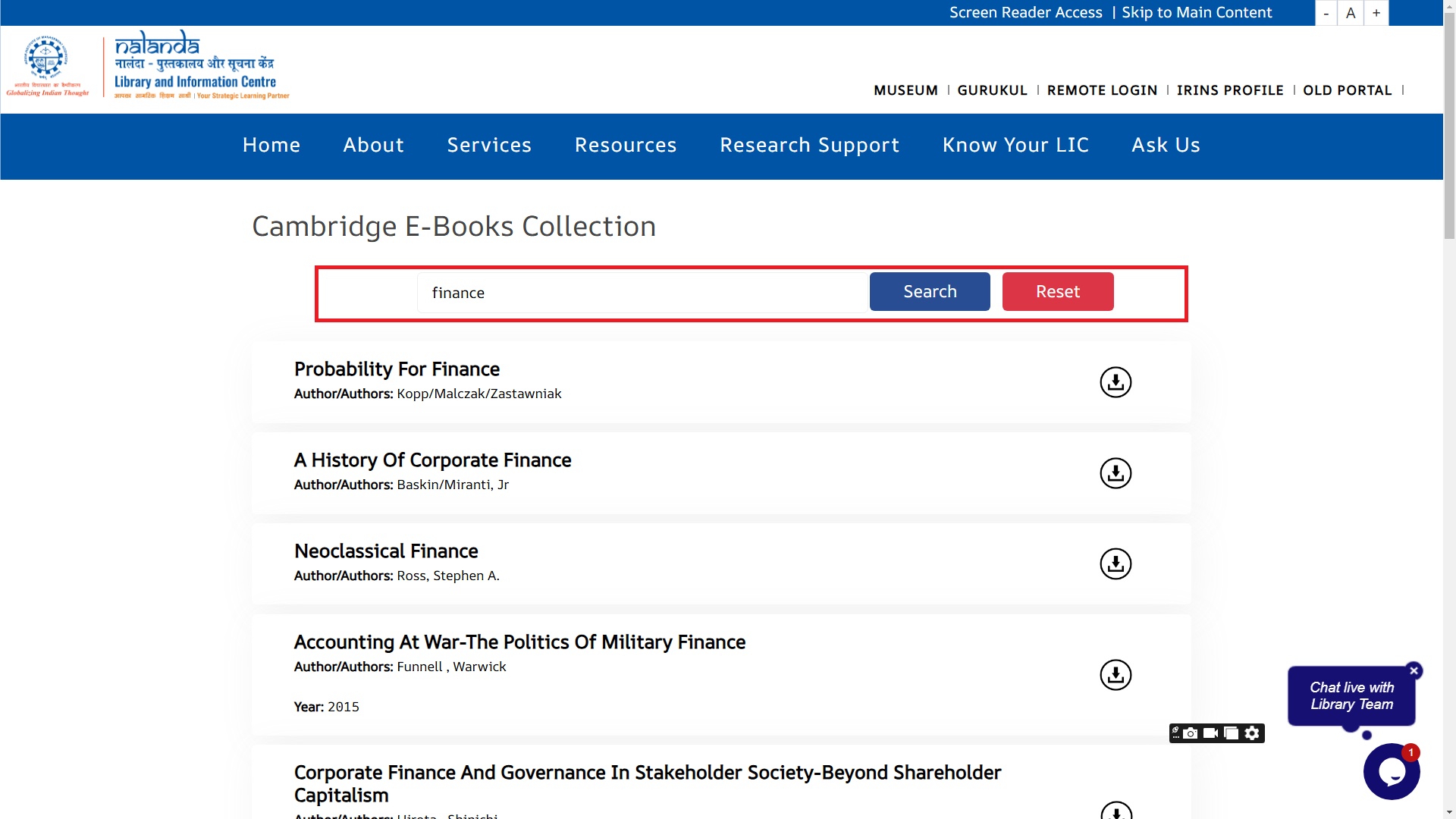Screen dimensions: 1456x819
Task: Download Accounting At War ebook
Action: coord(1116,675)
